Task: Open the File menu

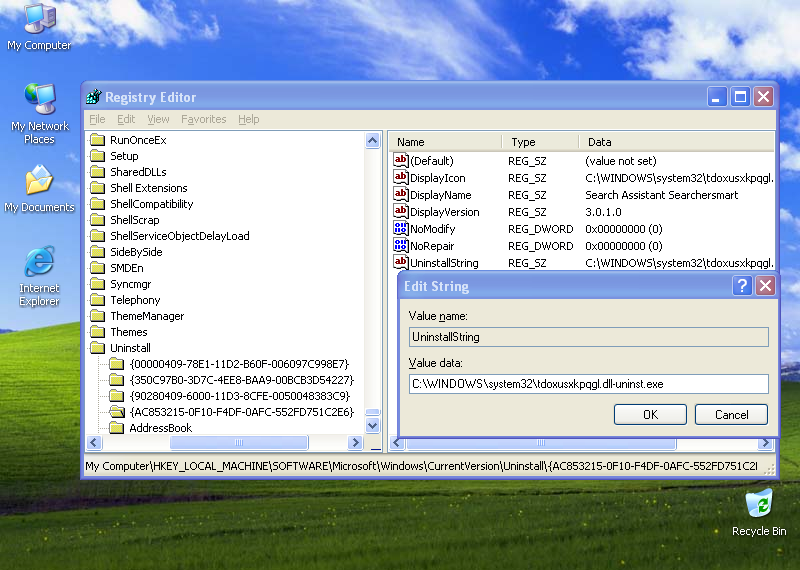Action: (97, 119)
